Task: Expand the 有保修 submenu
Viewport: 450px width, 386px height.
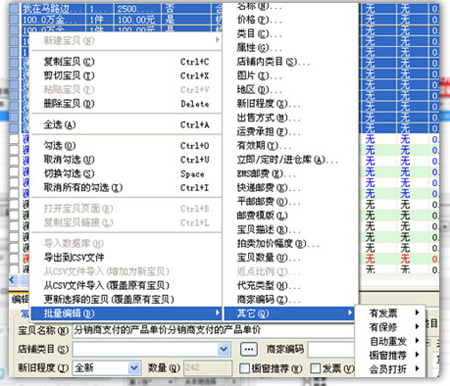Action: pyautogui.click(x=390, y=327)
